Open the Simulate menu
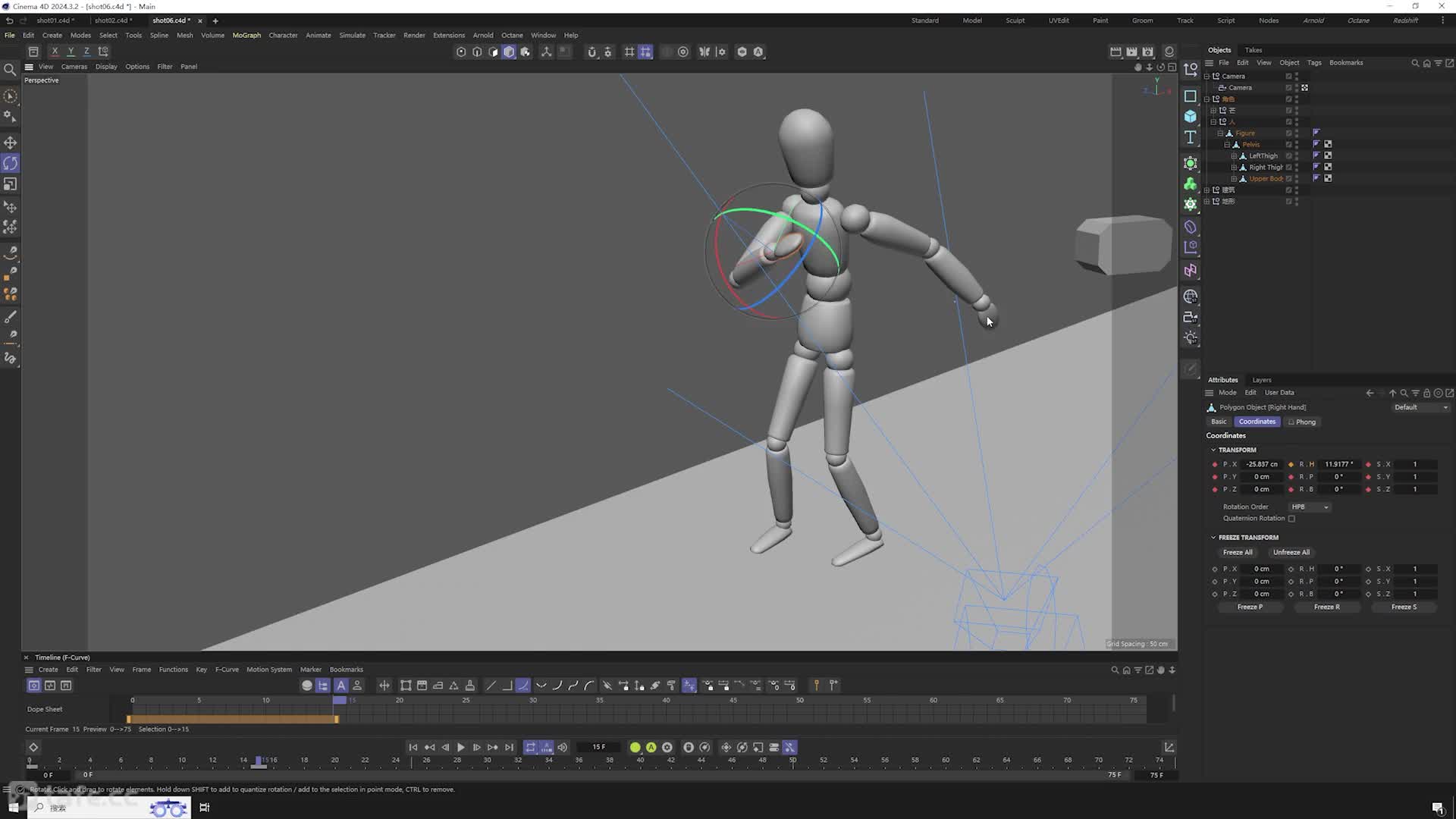The height and width of the screenshot is (819, 1456). (352, 35)
